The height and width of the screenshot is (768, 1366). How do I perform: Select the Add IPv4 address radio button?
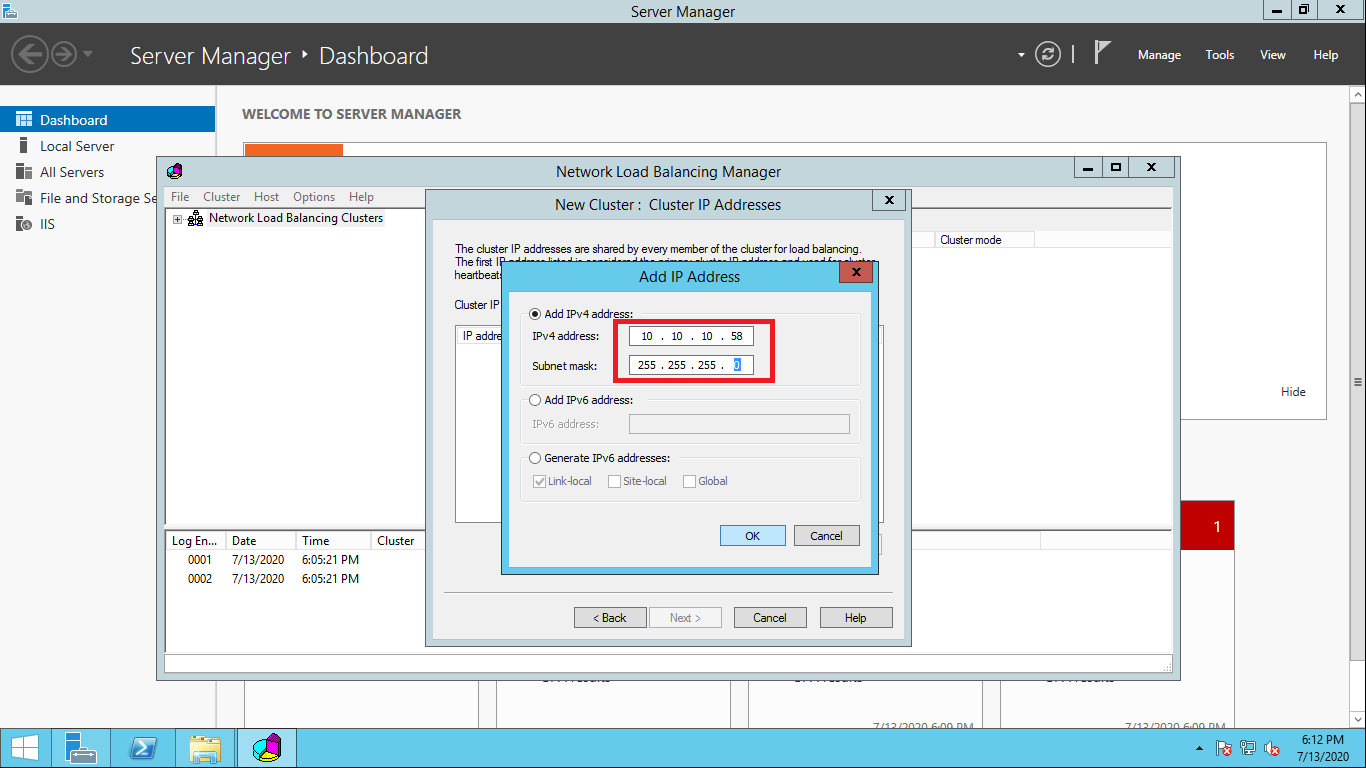[x=535, y=314]
